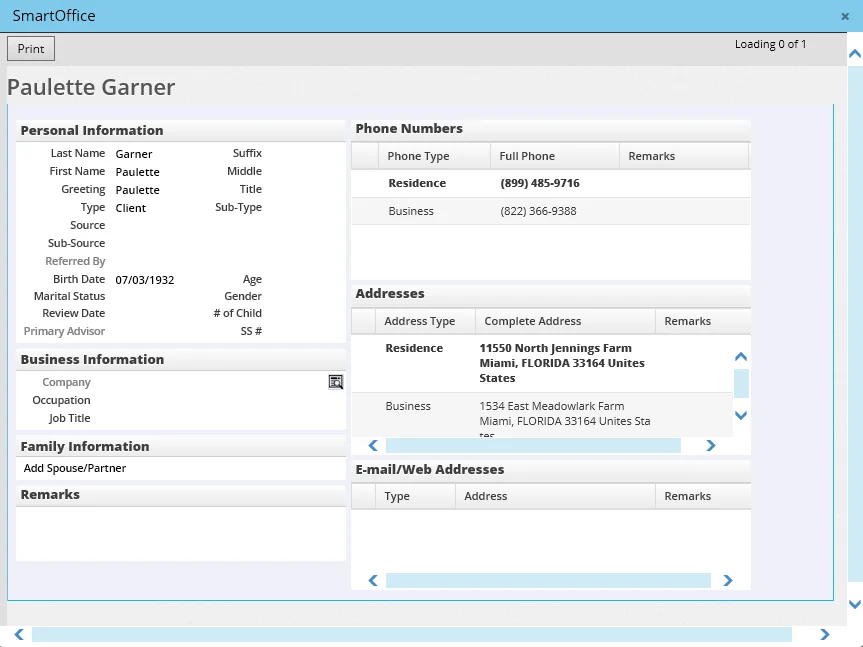Click the Print button

[x=31, y=49]
